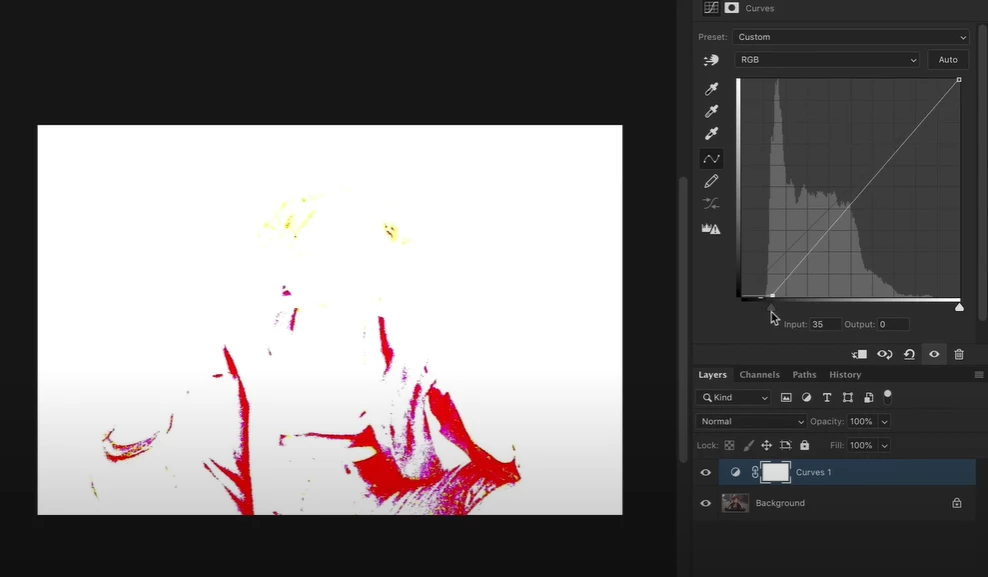Filter layers by smart objects icon
The width and height of the screenshot is (988, 577).
(868, 397)
